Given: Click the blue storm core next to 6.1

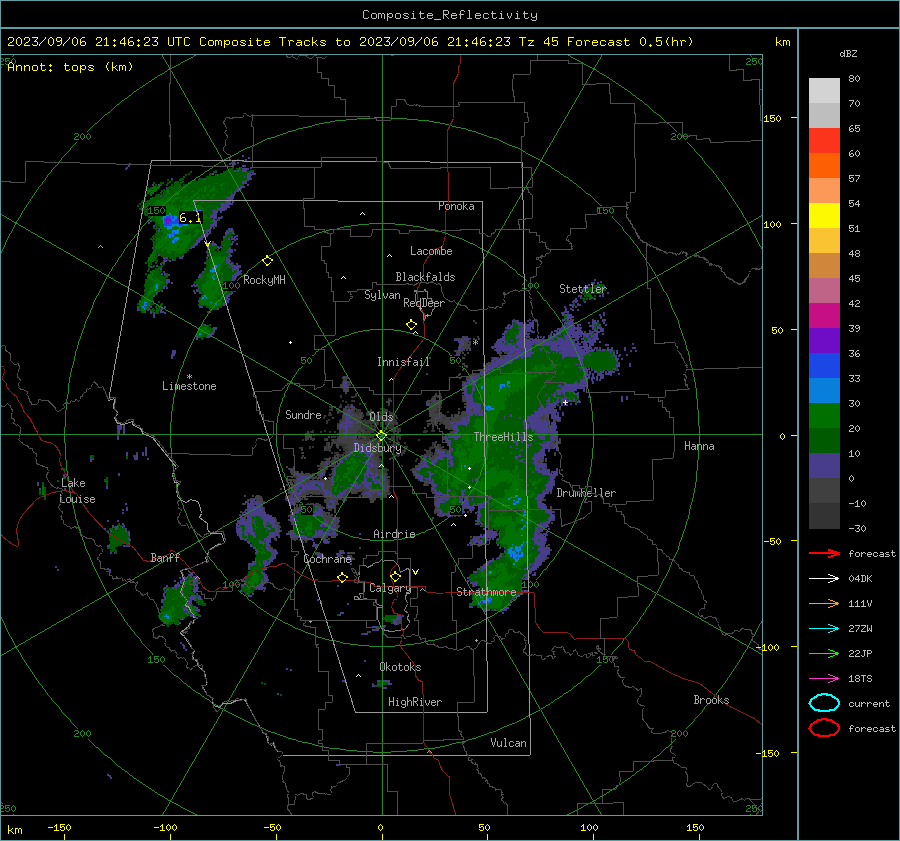Looking at the screenshot, I should tap(170, 221).
